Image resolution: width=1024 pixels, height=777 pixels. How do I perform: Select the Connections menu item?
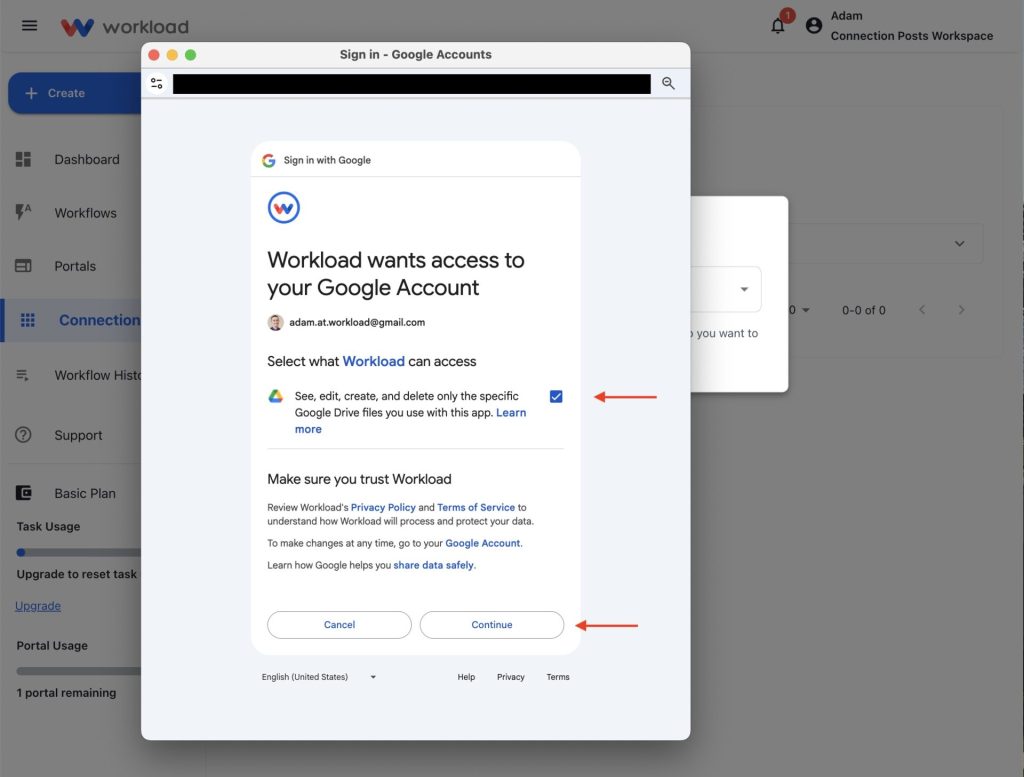pos(72,320)
